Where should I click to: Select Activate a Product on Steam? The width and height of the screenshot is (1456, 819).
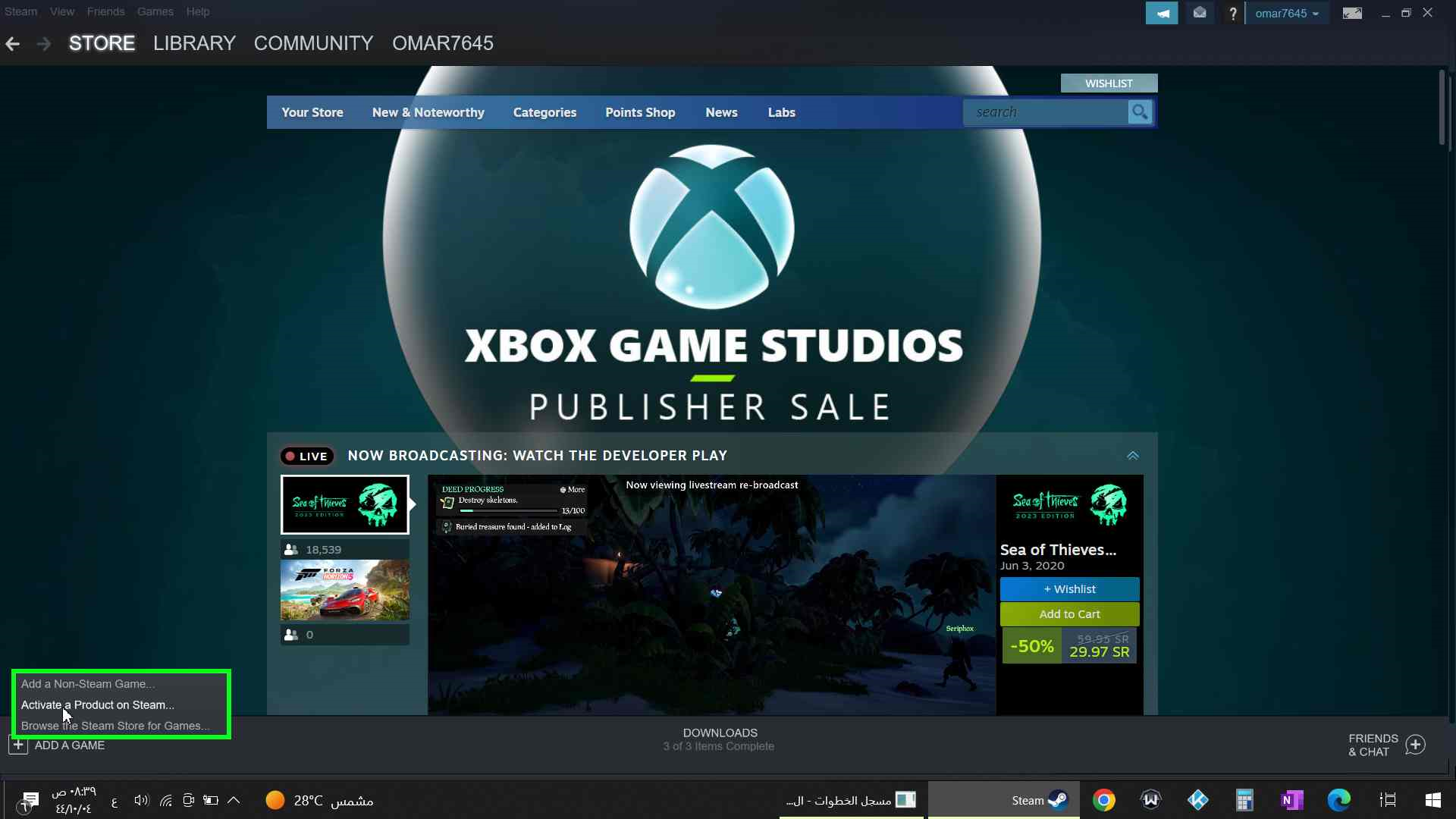98,704
